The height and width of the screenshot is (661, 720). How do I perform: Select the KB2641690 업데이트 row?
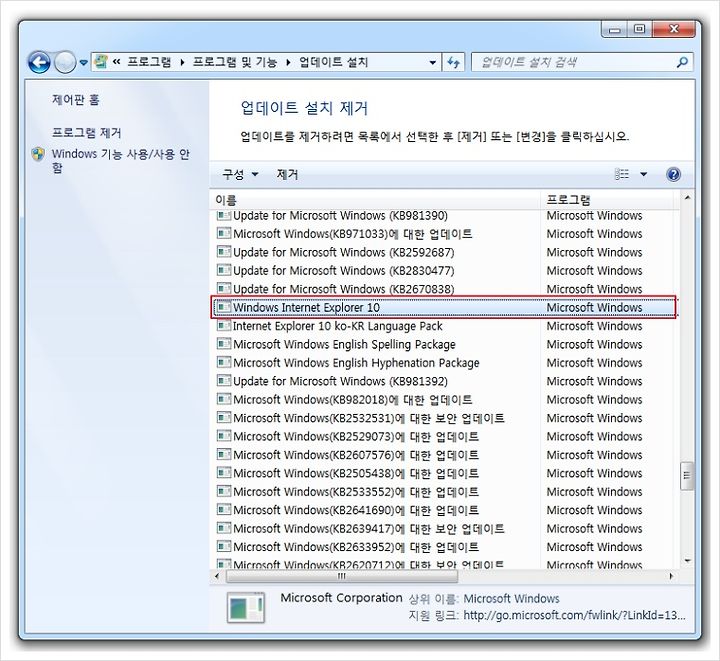tap(444, 510)
